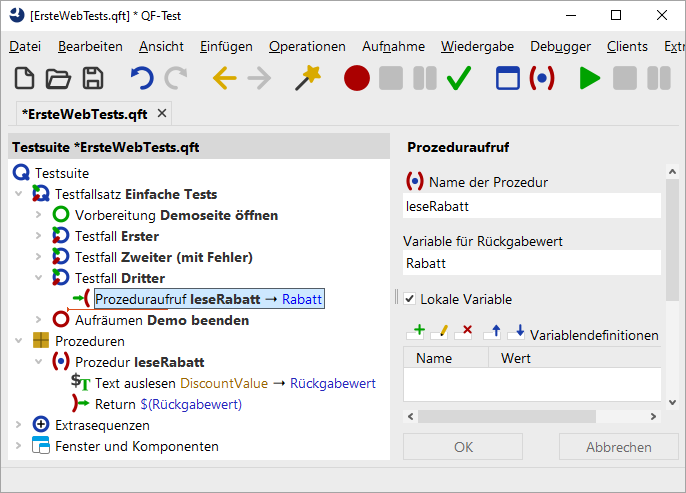Image resolution: width=686 pixels, height=493 pixels.
Task: Click the procedure recording icon in toolbar
Action: [542, 78]
